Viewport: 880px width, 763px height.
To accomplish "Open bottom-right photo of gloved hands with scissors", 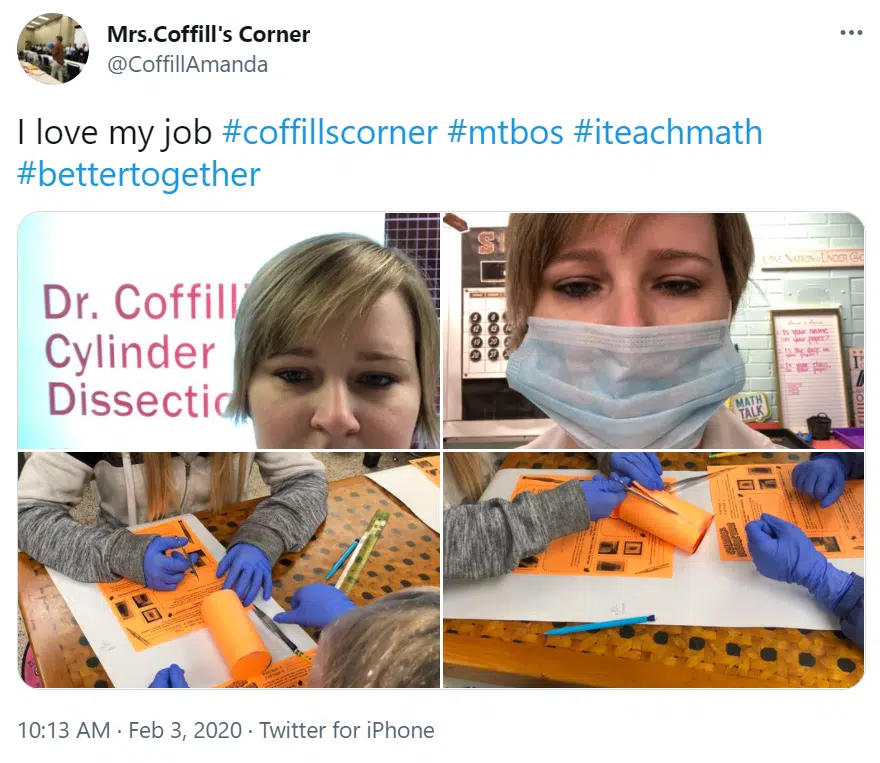I will coord(654,569).
